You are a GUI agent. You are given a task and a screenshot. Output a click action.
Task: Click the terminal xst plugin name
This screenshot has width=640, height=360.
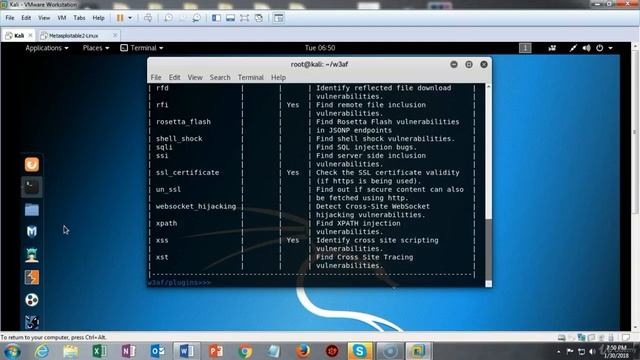162,257
